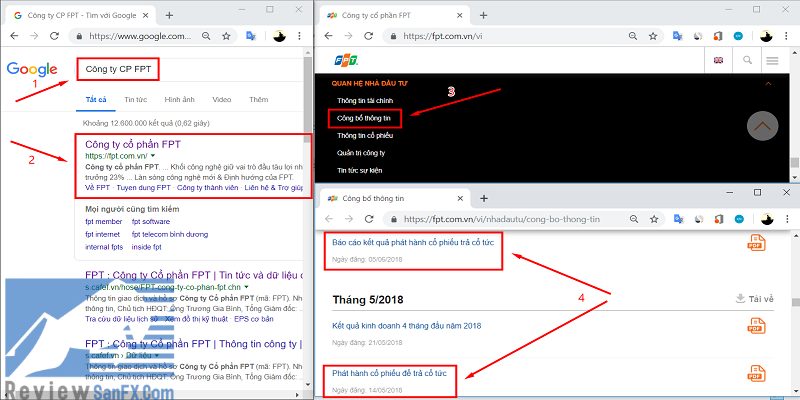Open 'Kết quả kinh doanh 4 tháng đầu năm 2018'
Screen dimensions: 800x400
pyautogui.click(x=407, y=326)
